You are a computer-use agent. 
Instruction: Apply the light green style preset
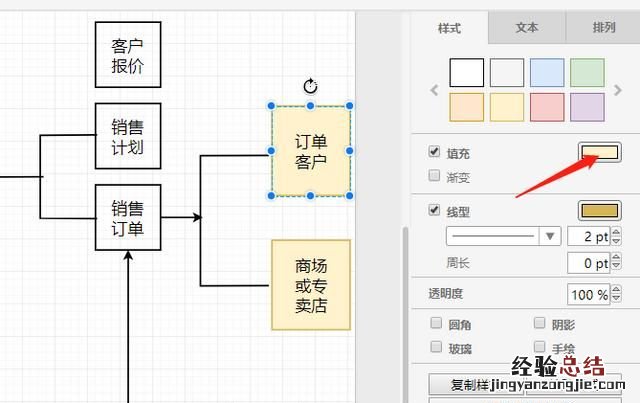pyautogui.click(x=587, y=73)
